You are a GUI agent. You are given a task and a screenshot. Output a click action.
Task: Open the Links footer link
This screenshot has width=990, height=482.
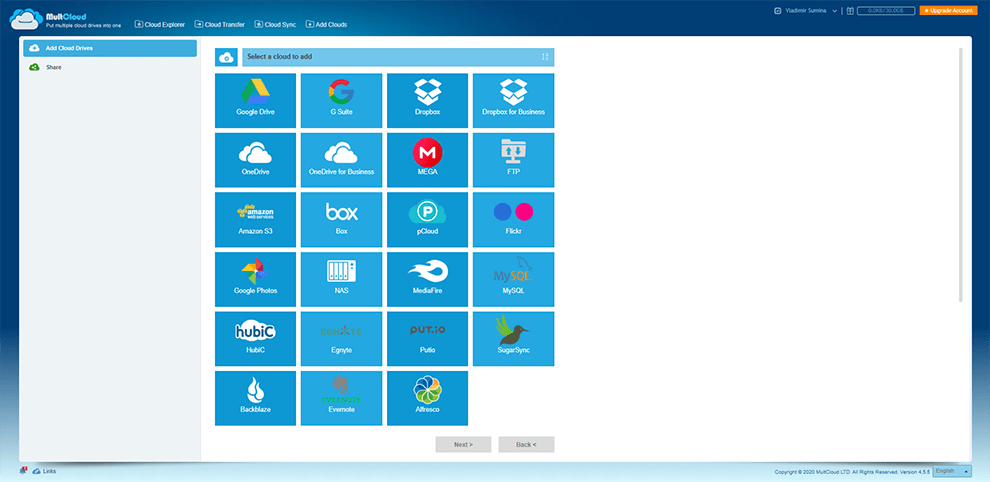(44, 471)
